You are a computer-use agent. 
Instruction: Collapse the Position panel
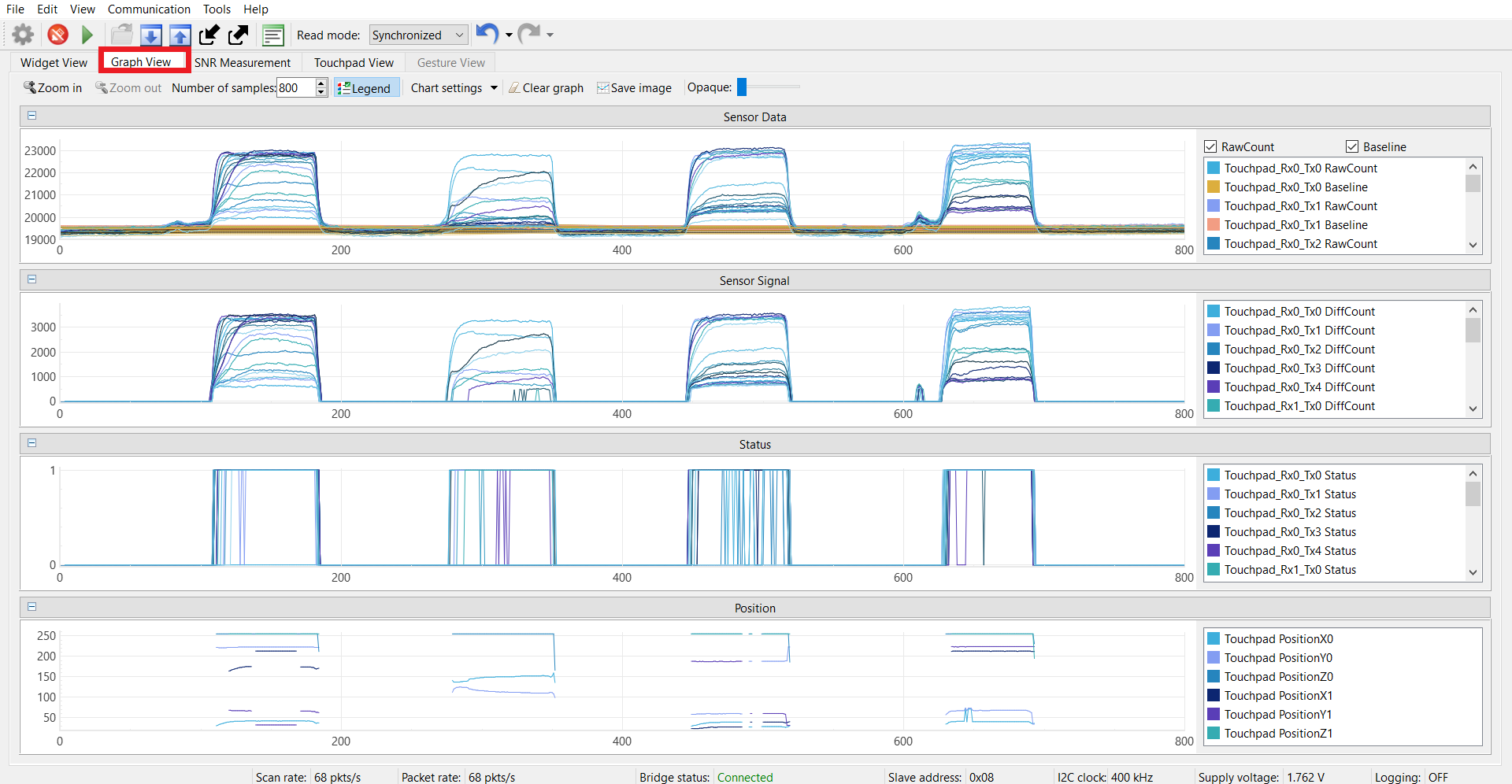tap(32, 606)
